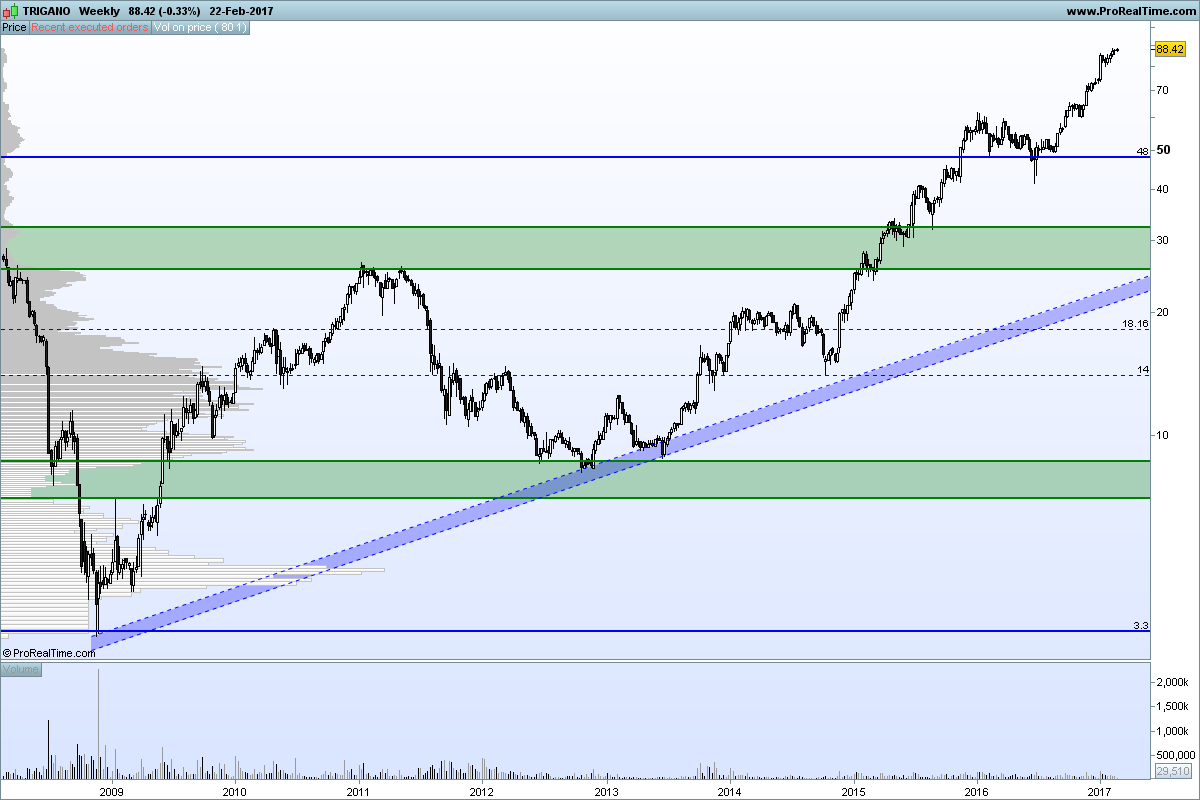This screenshot has height=800, width=1200.
Task: Select the Price tab label
Action: [14, 27]
